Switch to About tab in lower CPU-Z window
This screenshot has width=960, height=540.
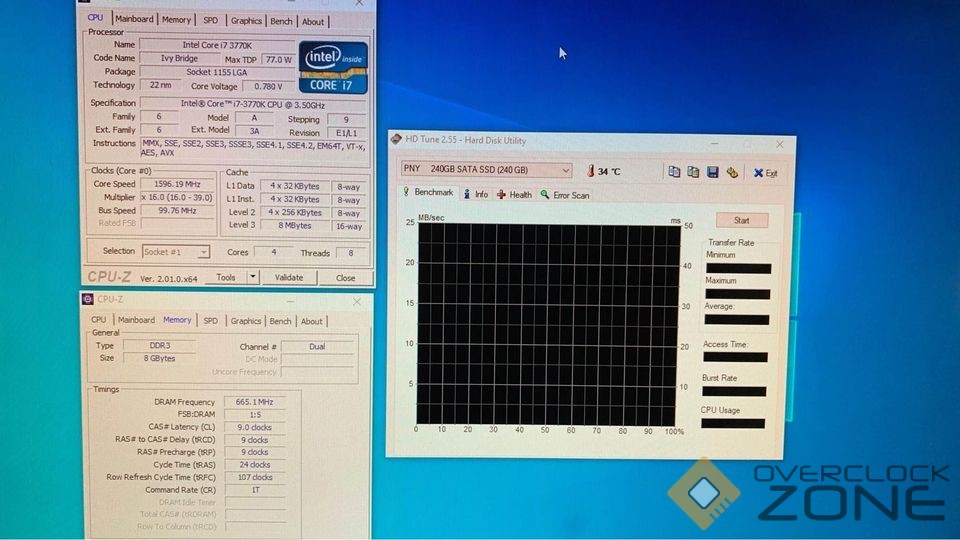click(x=312, y=321)
